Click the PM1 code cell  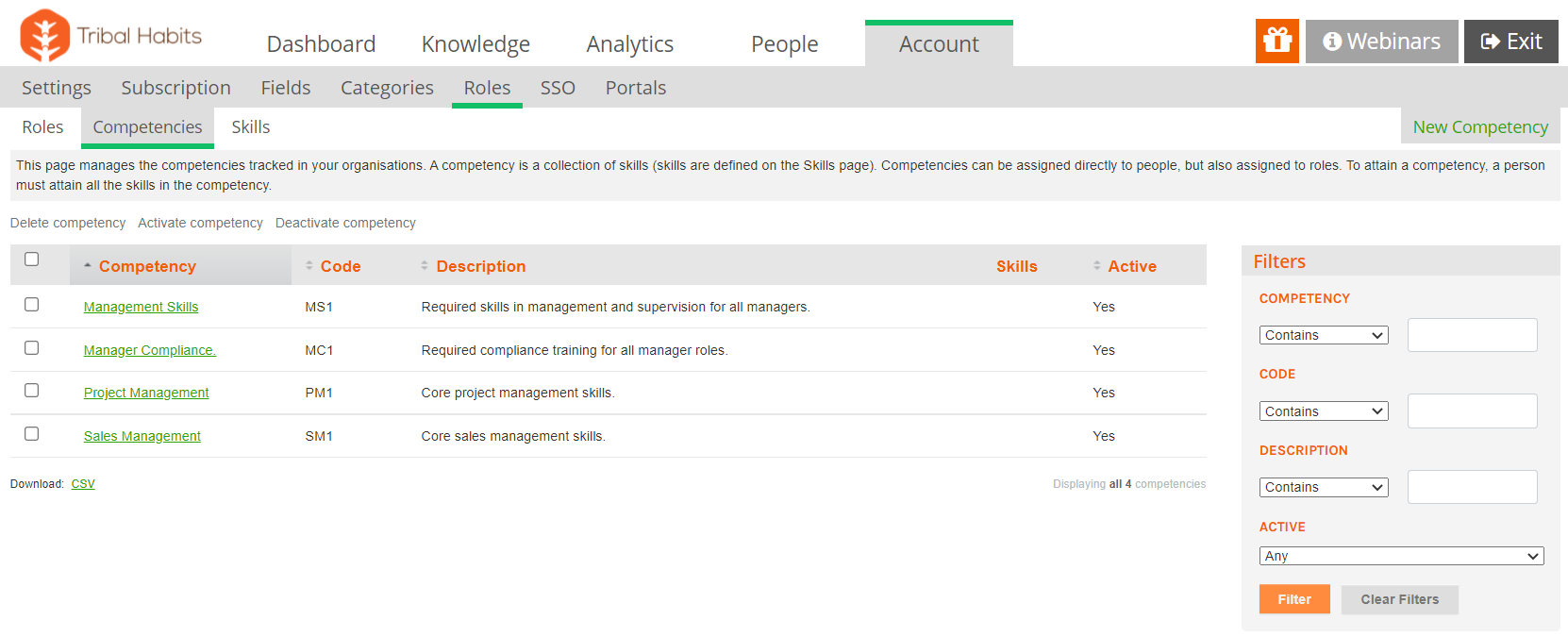319,393
